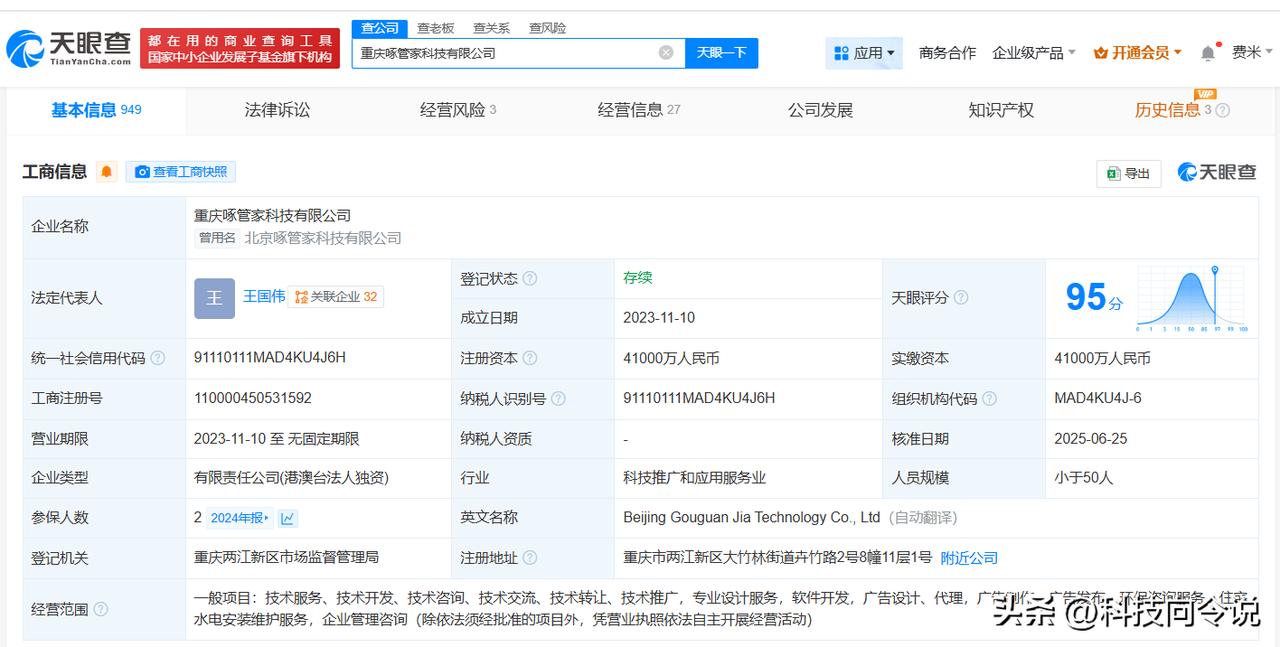Open 附近公司 link
Viewport: 1280px width, 647px height.
click(x=970, y=558)
